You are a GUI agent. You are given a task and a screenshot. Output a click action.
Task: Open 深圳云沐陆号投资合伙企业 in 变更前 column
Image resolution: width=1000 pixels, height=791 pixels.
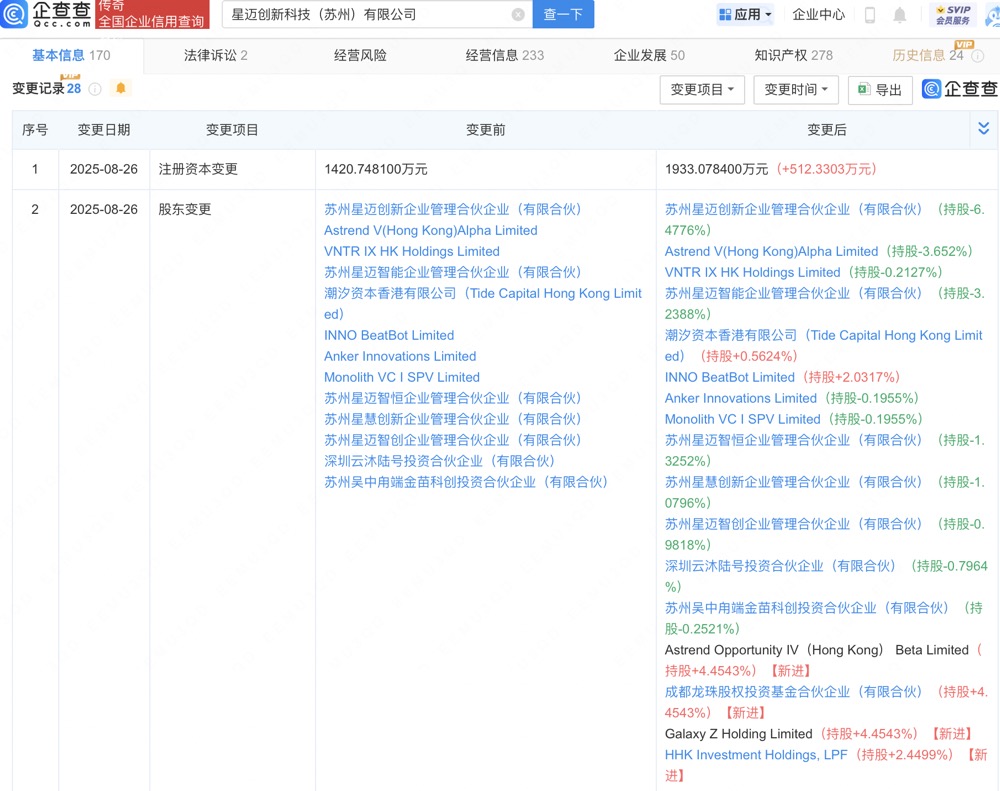pyautogui.click(x=439, y=461)
